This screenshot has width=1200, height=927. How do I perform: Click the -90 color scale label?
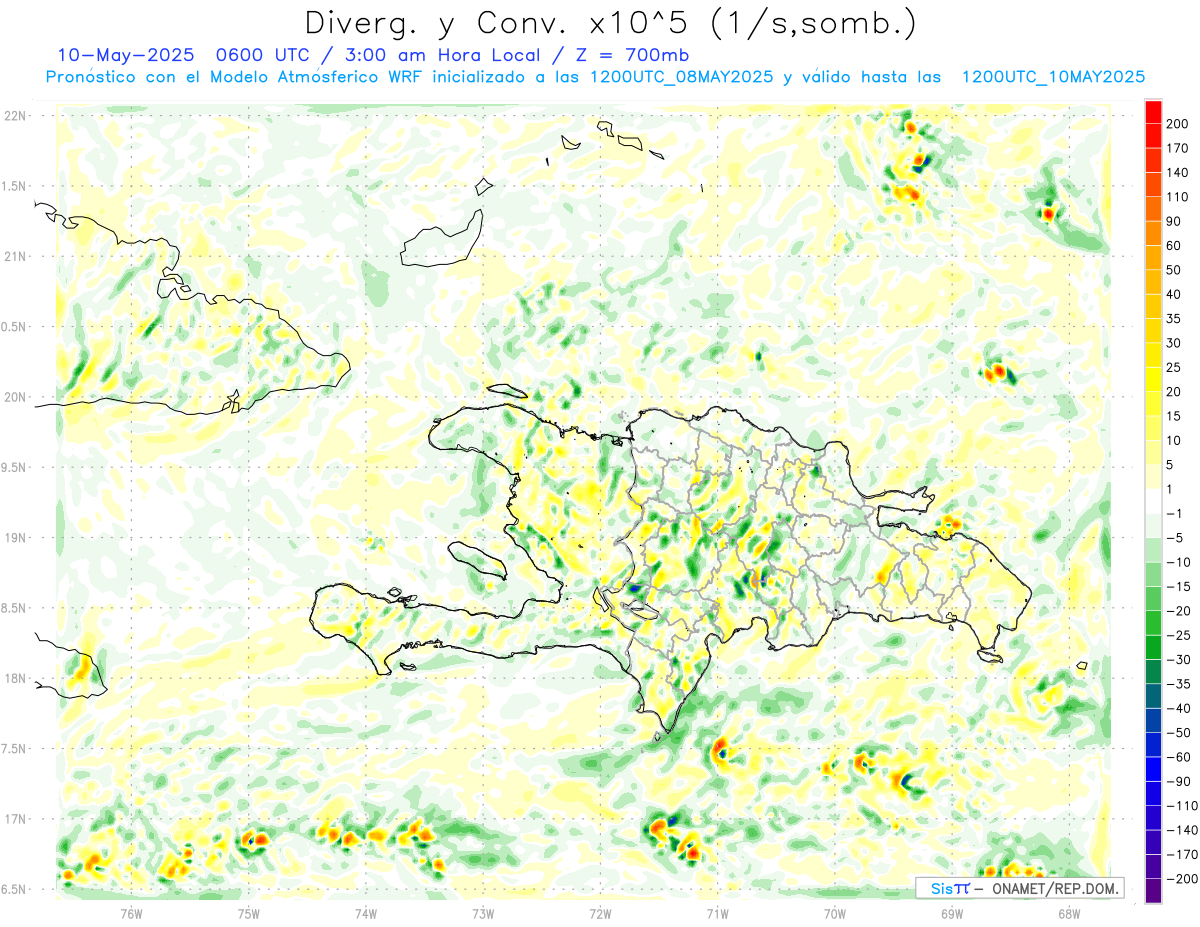click(x=1178, y=782)
